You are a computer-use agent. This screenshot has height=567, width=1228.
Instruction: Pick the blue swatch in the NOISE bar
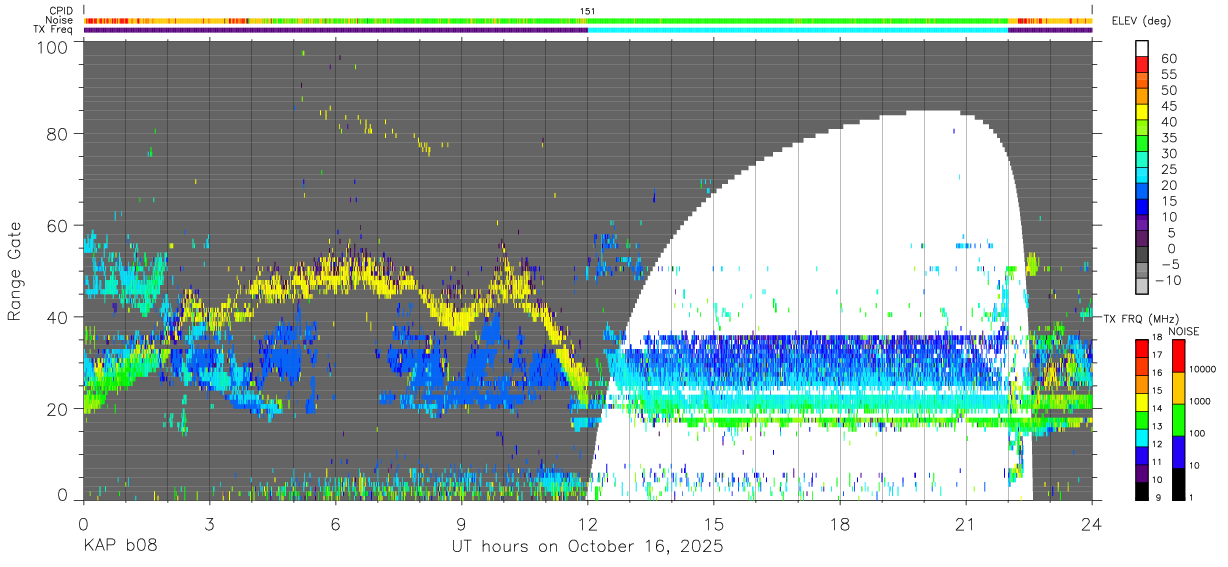click(1178, 450)
